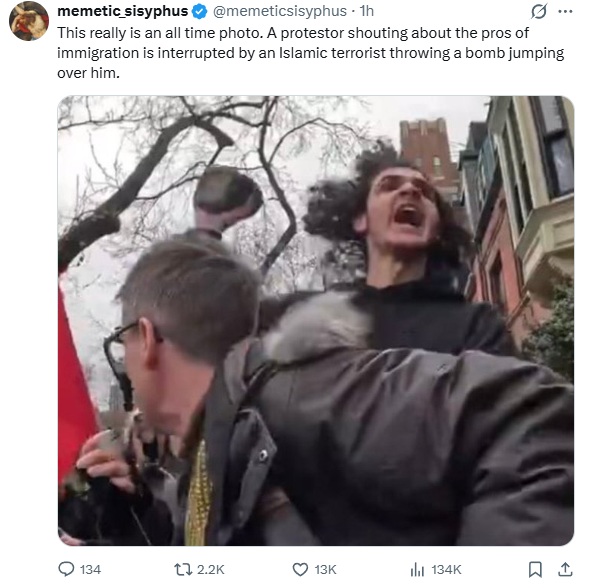Image resolution: width=590 pixels, height=588 pixels.
Task: Open tweet by clicking its text body
Action: click(311, 53)
